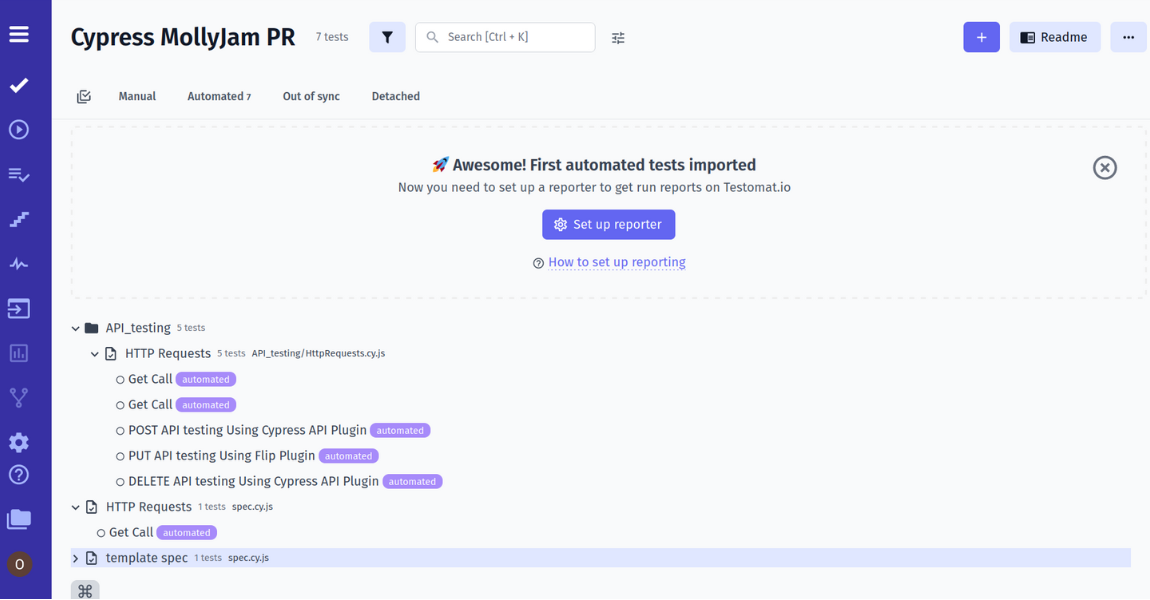This screenshot has height=600, width=1150.
Task: Open the Runs play icon in sidebar
Action: (18, 129)
